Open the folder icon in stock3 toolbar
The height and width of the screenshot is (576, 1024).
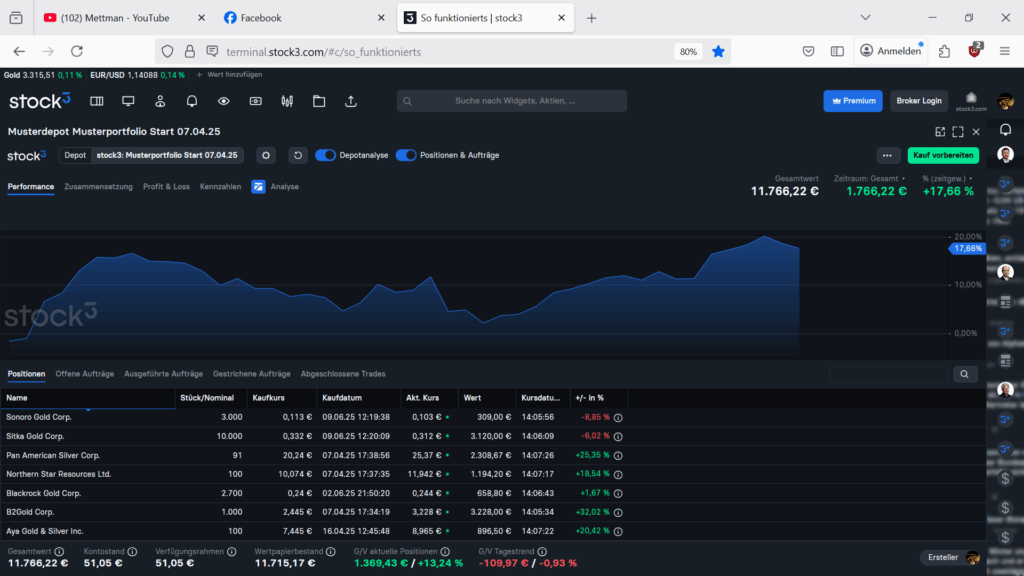319,101
